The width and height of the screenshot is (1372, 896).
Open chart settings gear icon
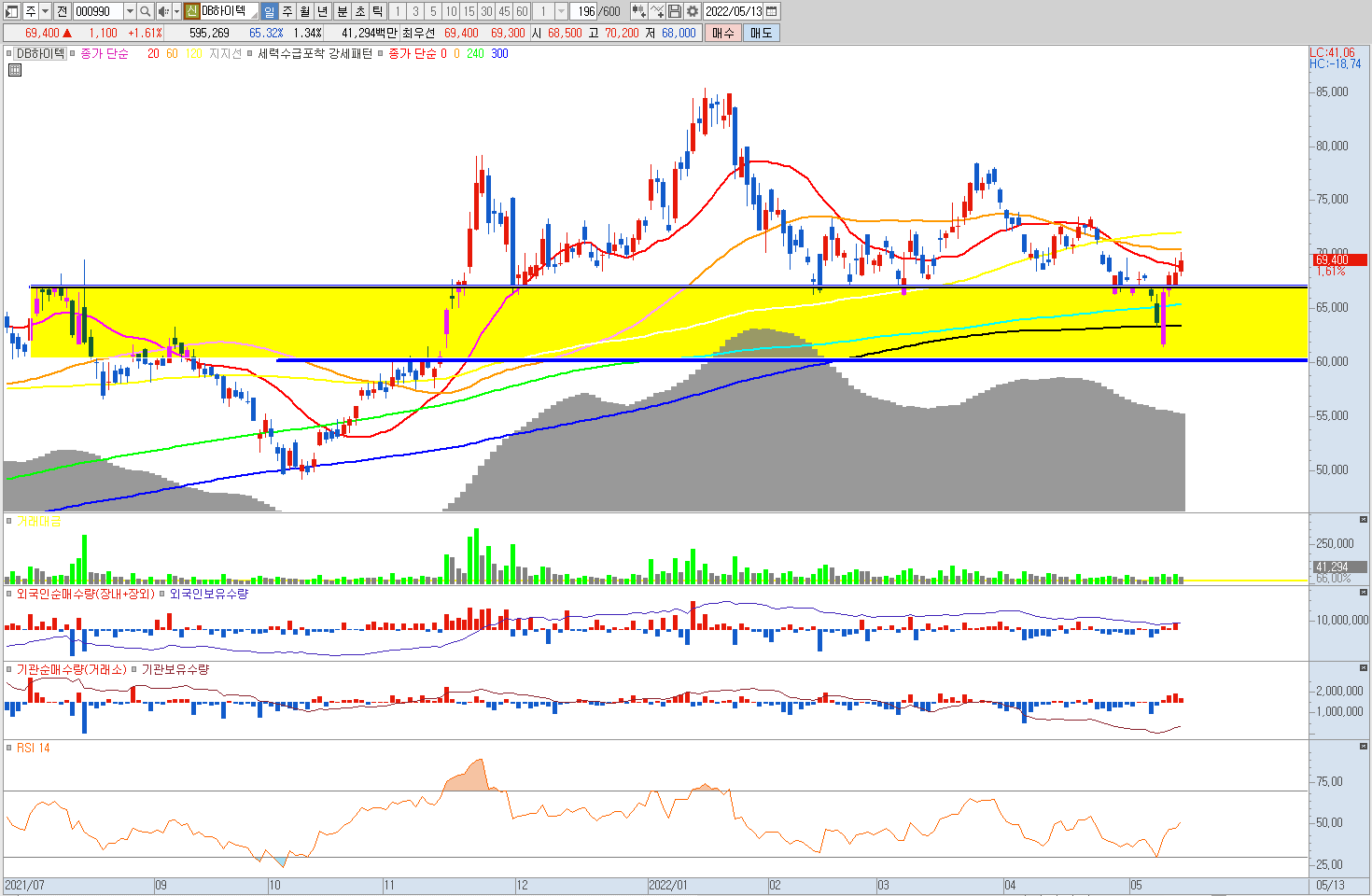click(693, 11)
